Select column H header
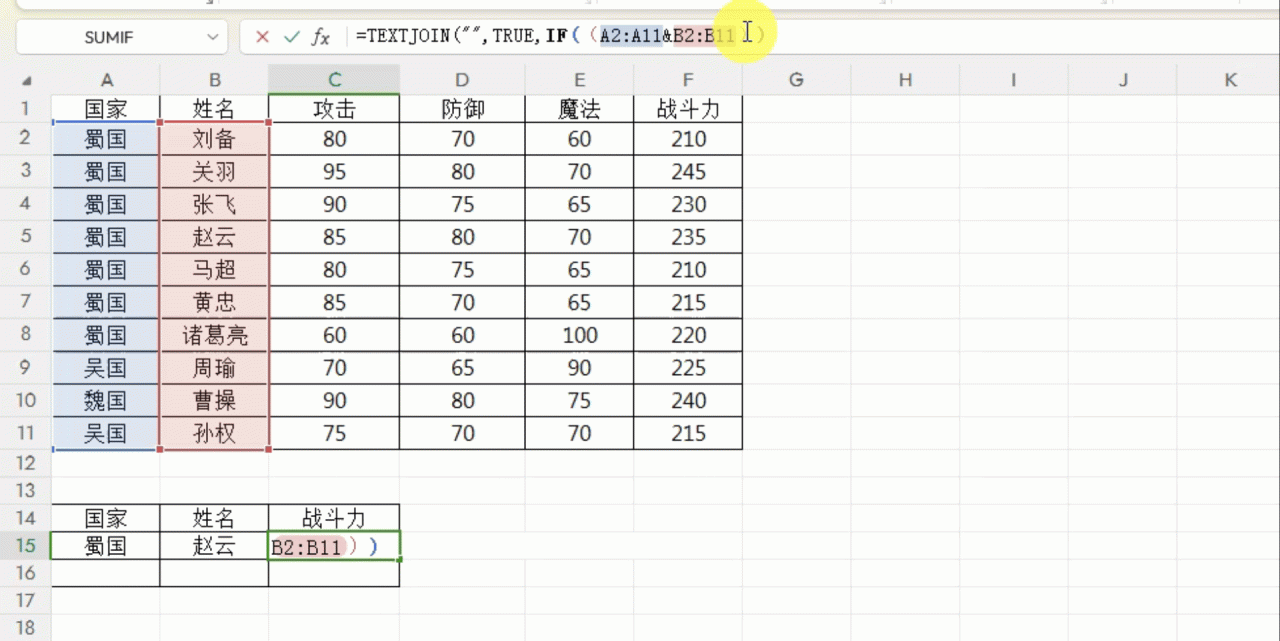The image size is (1280, 641). click(x=905, y=80)
